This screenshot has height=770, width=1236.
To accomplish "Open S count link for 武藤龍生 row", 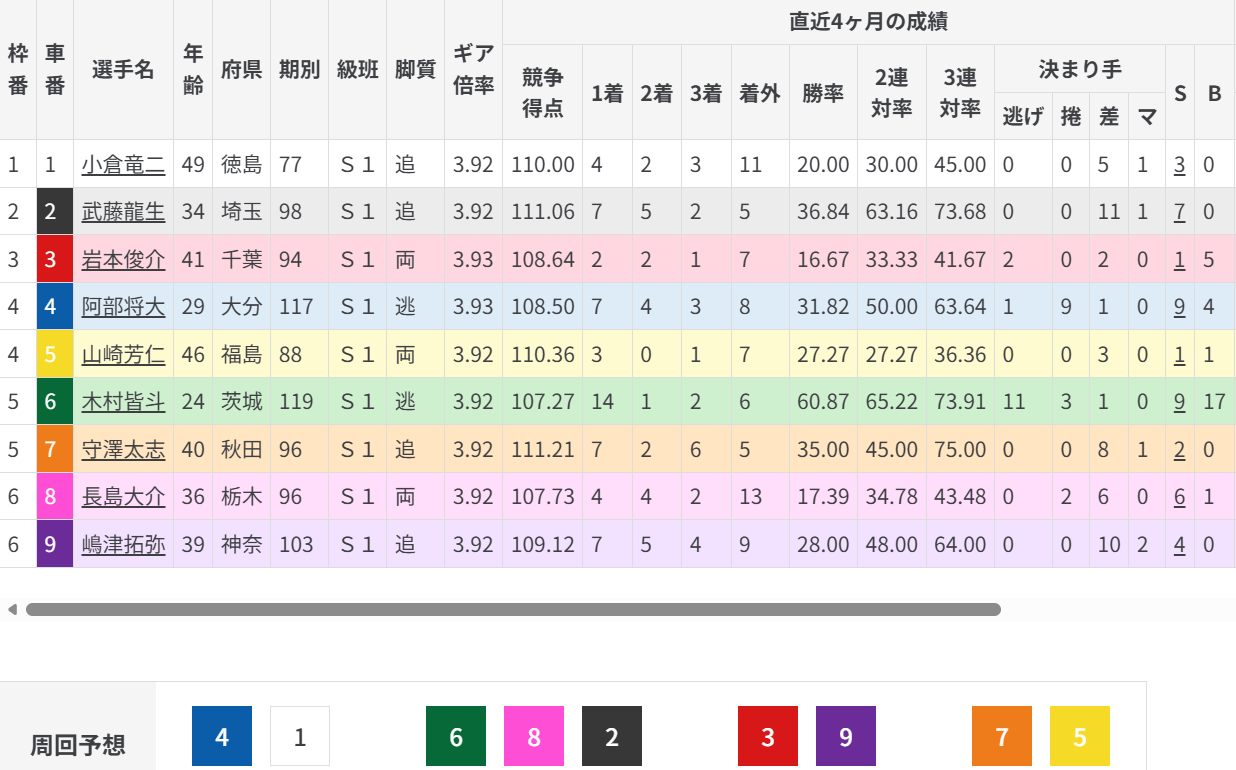I will 1179,211.
